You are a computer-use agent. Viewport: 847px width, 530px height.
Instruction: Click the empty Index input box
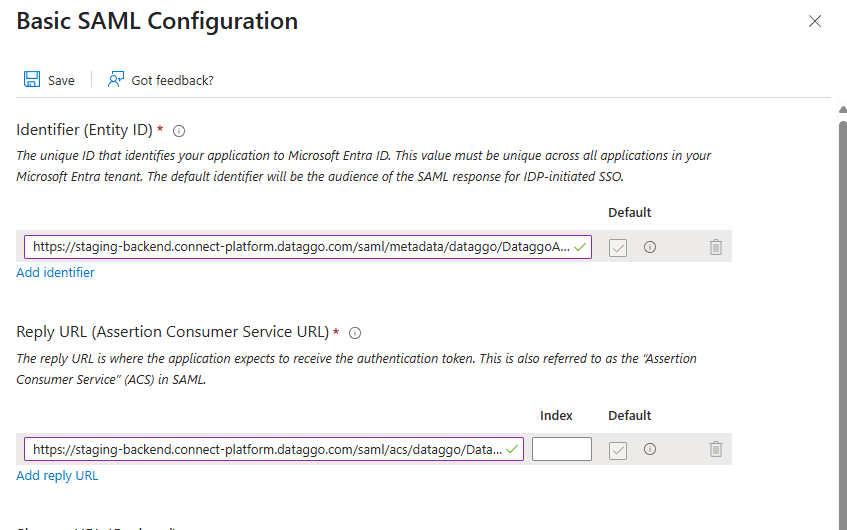pyautogui.click(x=562, y=449)
